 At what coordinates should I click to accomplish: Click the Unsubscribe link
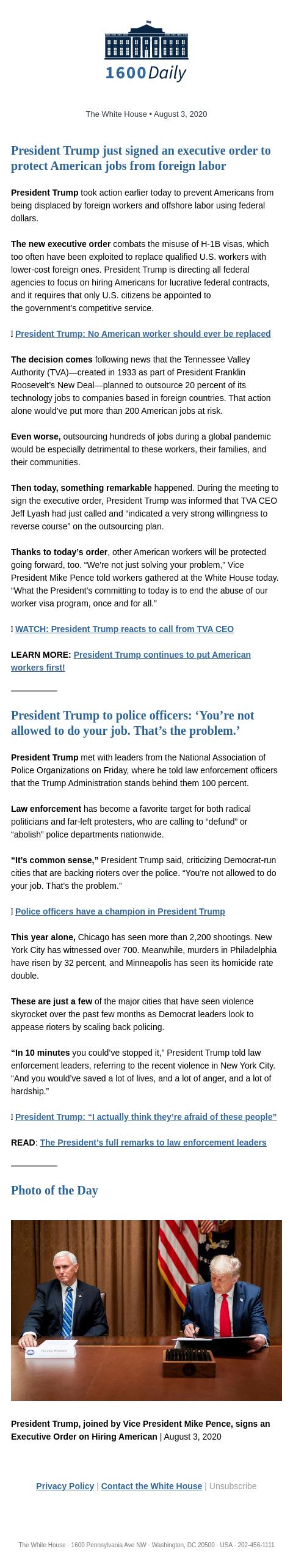[x=233, y=1486]
